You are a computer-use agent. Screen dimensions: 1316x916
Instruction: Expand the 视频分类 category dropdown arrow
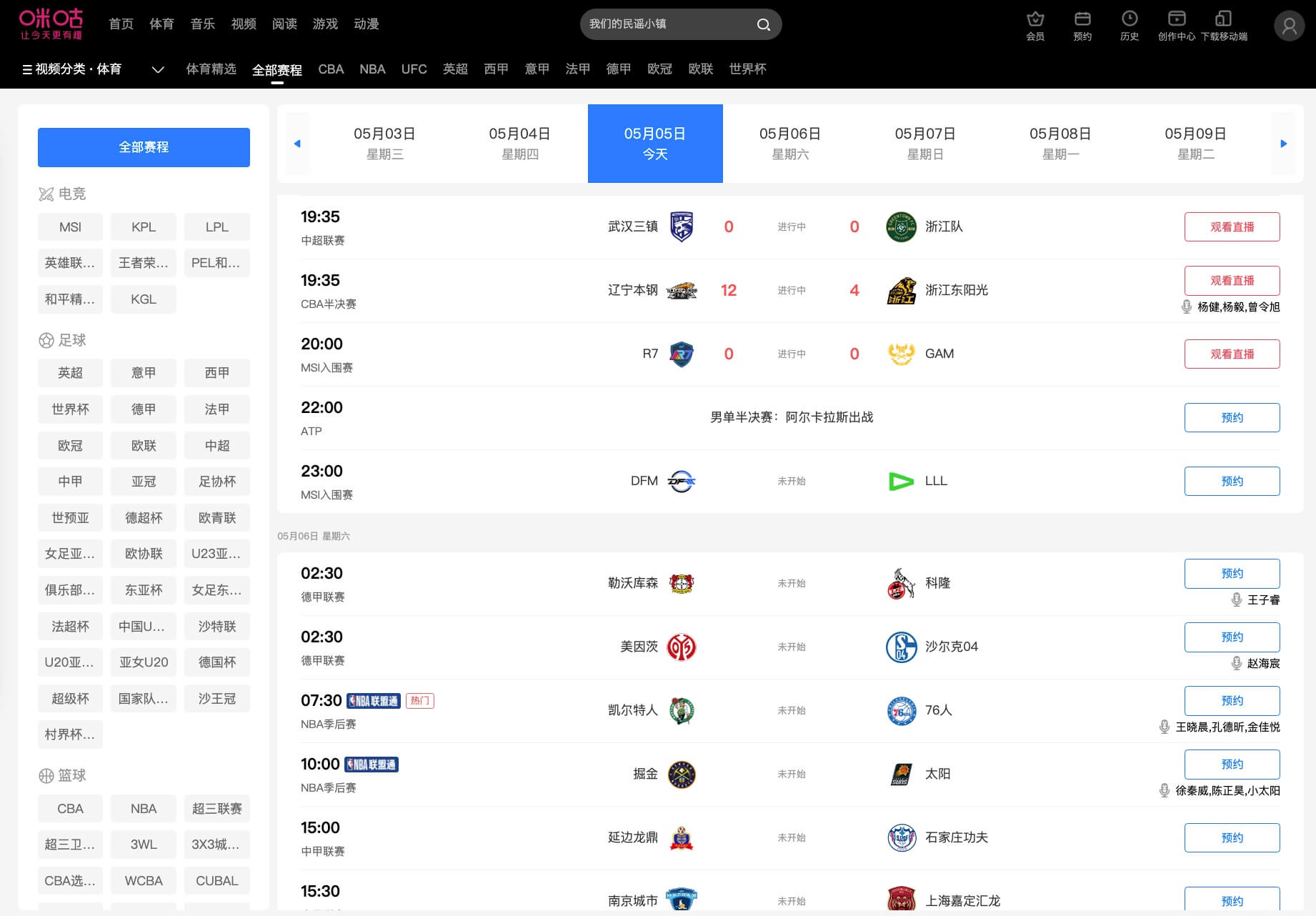click(158, 69)
